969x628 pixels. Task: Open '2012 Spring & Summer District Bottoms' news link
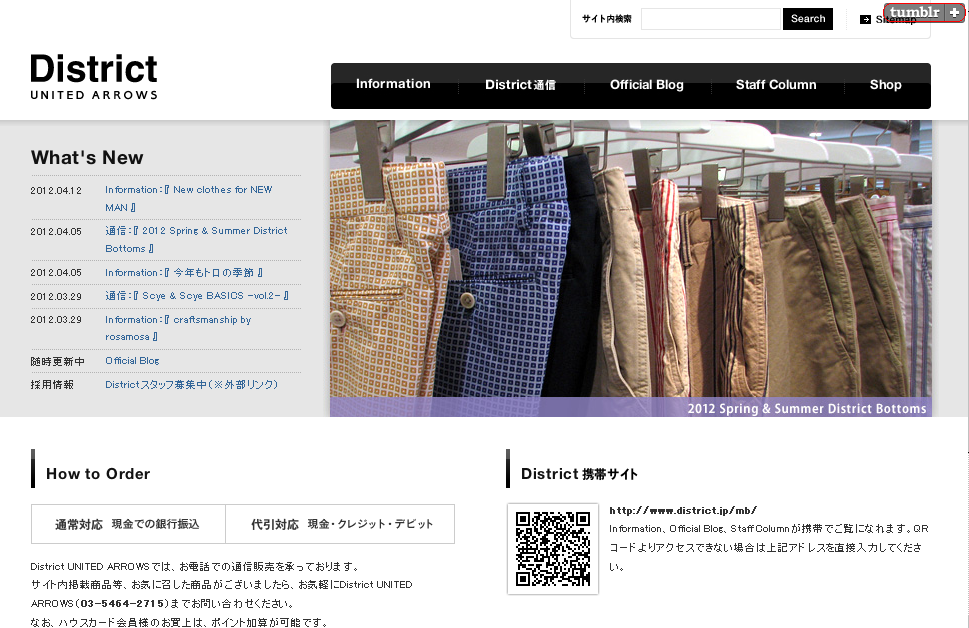[196, 239]
